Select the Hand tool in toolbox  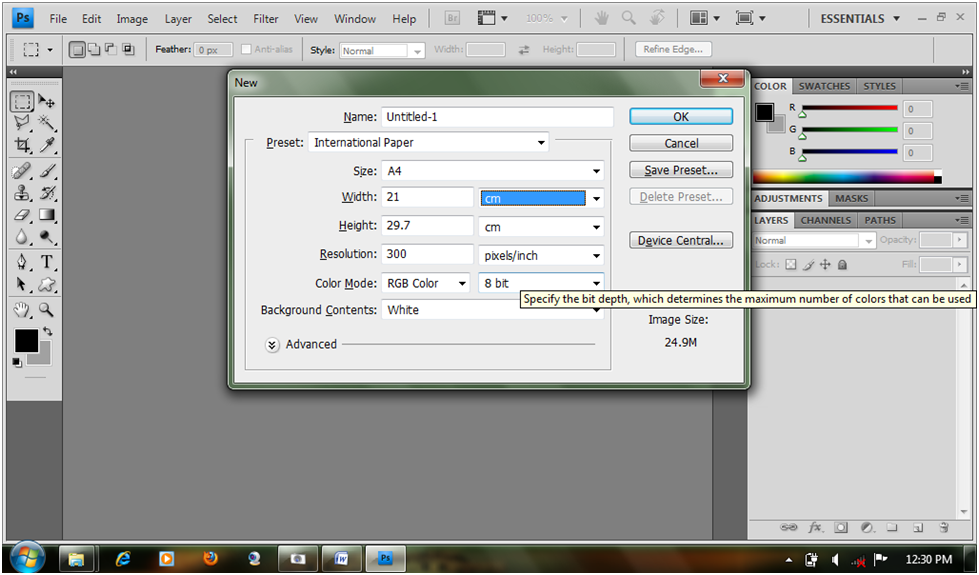click(x=22, y=310)
